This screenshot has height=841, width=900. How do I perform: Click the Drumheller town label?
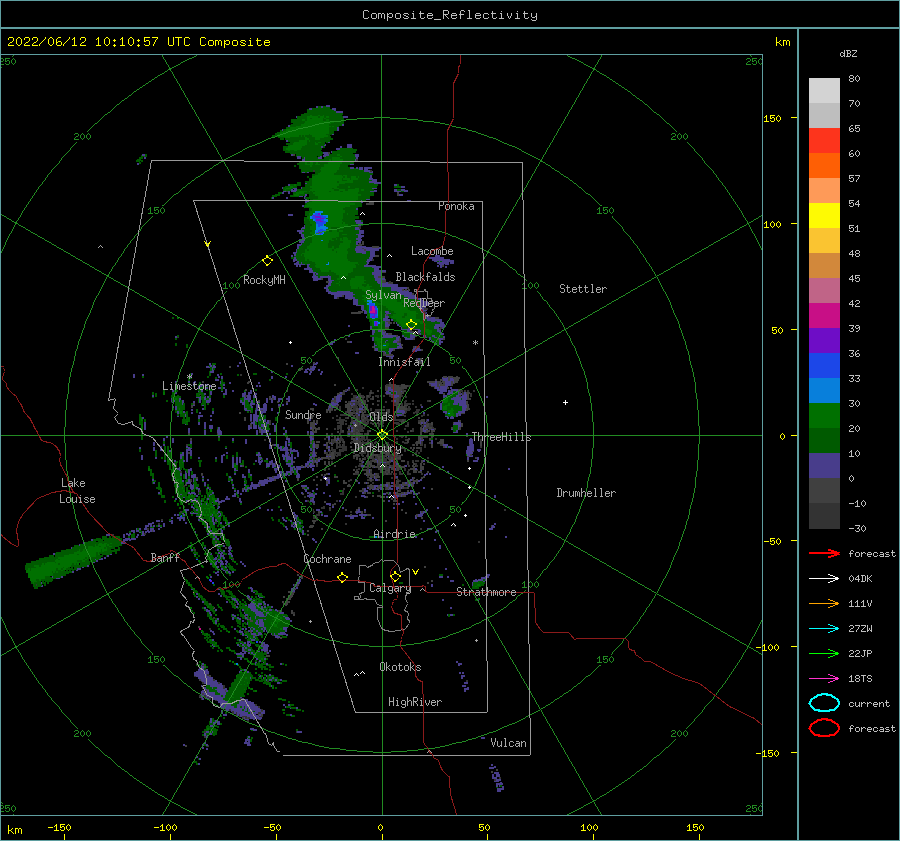(x=586, y=493)
